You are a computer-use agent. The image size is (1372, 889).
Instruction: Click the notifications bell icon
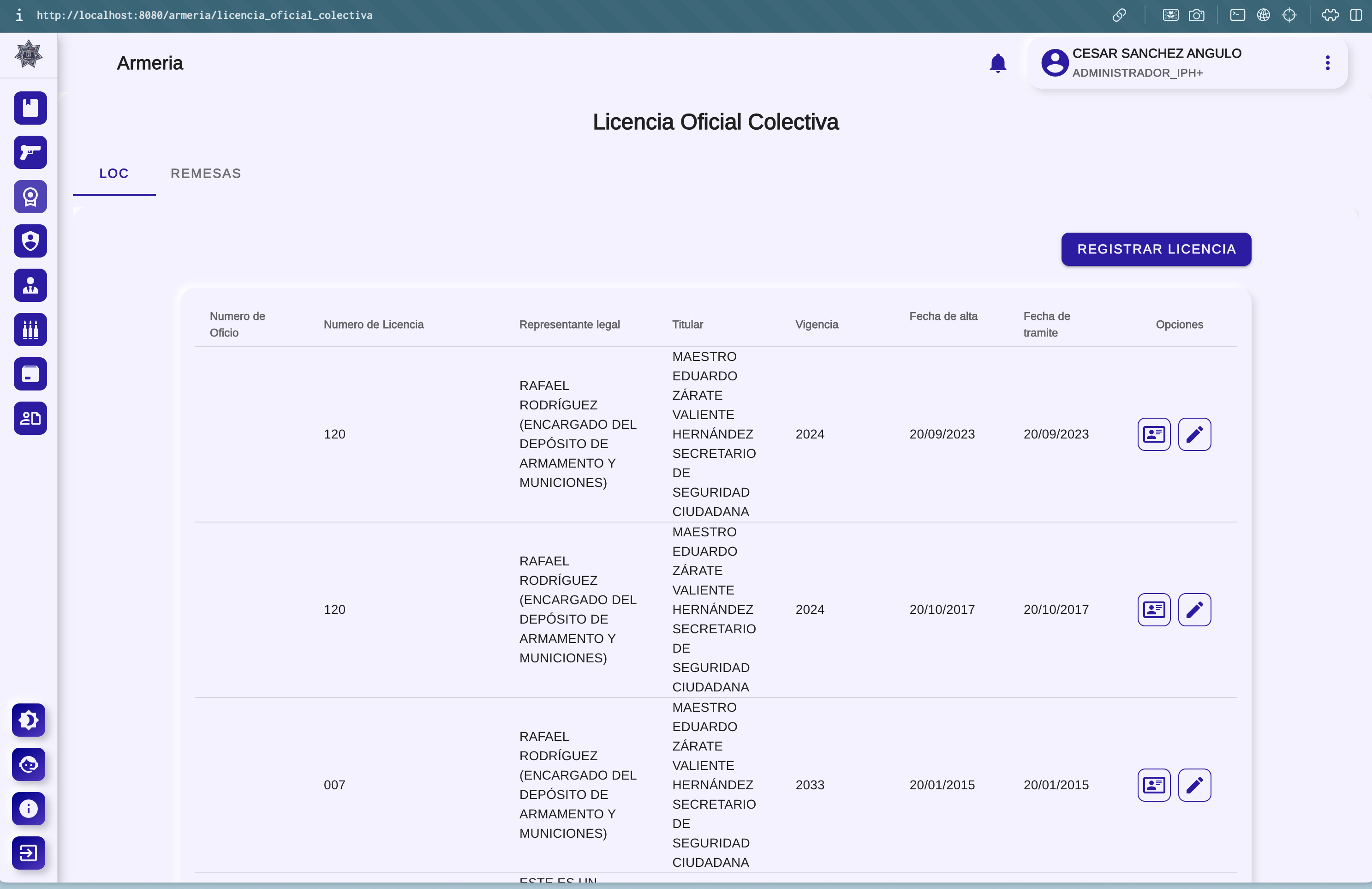(x=997, y=63)
